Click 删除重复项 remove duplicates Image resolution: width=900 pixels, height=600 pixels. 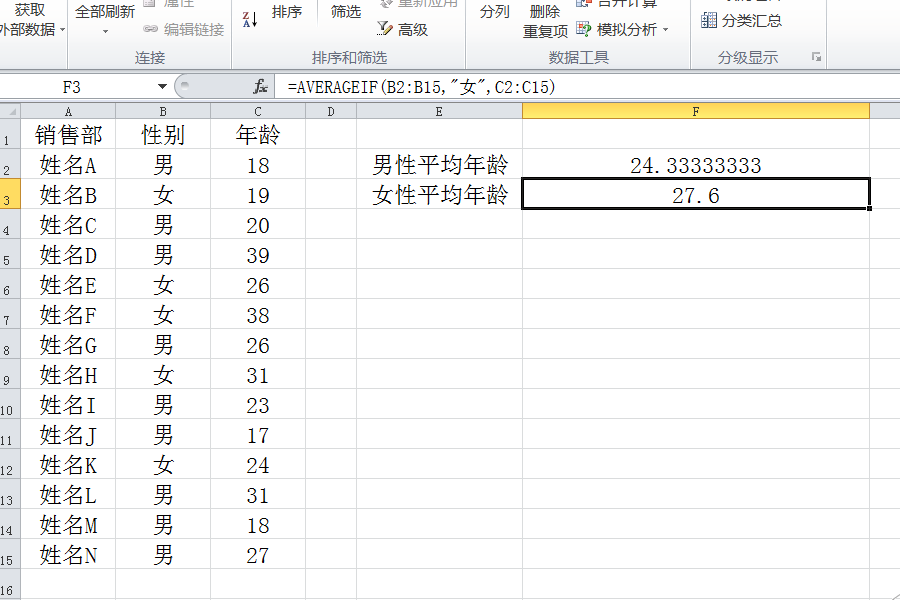point(545,21)
